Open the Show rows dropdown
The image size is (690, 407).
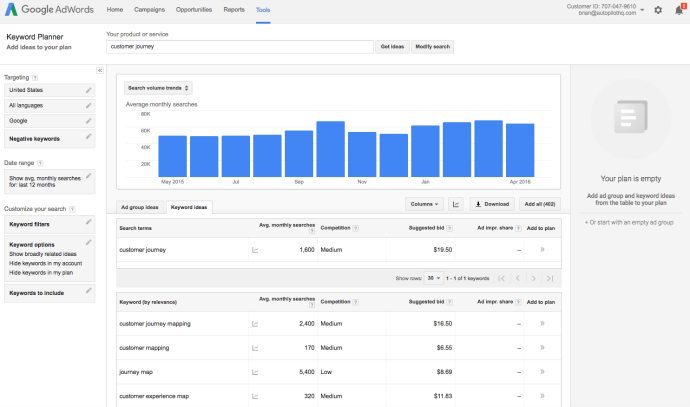[x=433, y=278]
